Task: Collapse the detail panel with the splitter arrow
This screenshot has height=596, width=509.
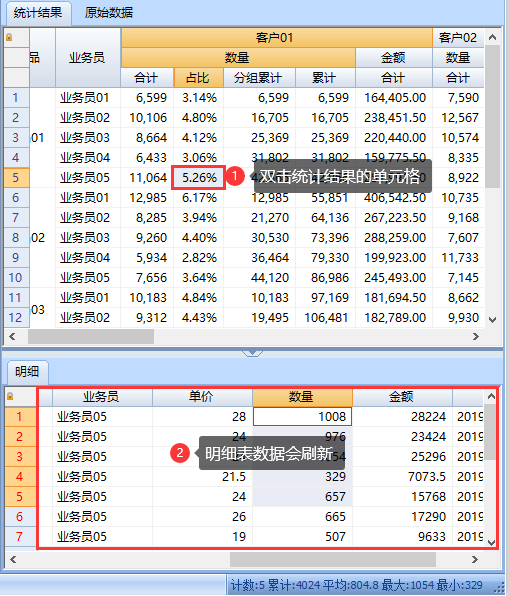Action: coord(252,353)
